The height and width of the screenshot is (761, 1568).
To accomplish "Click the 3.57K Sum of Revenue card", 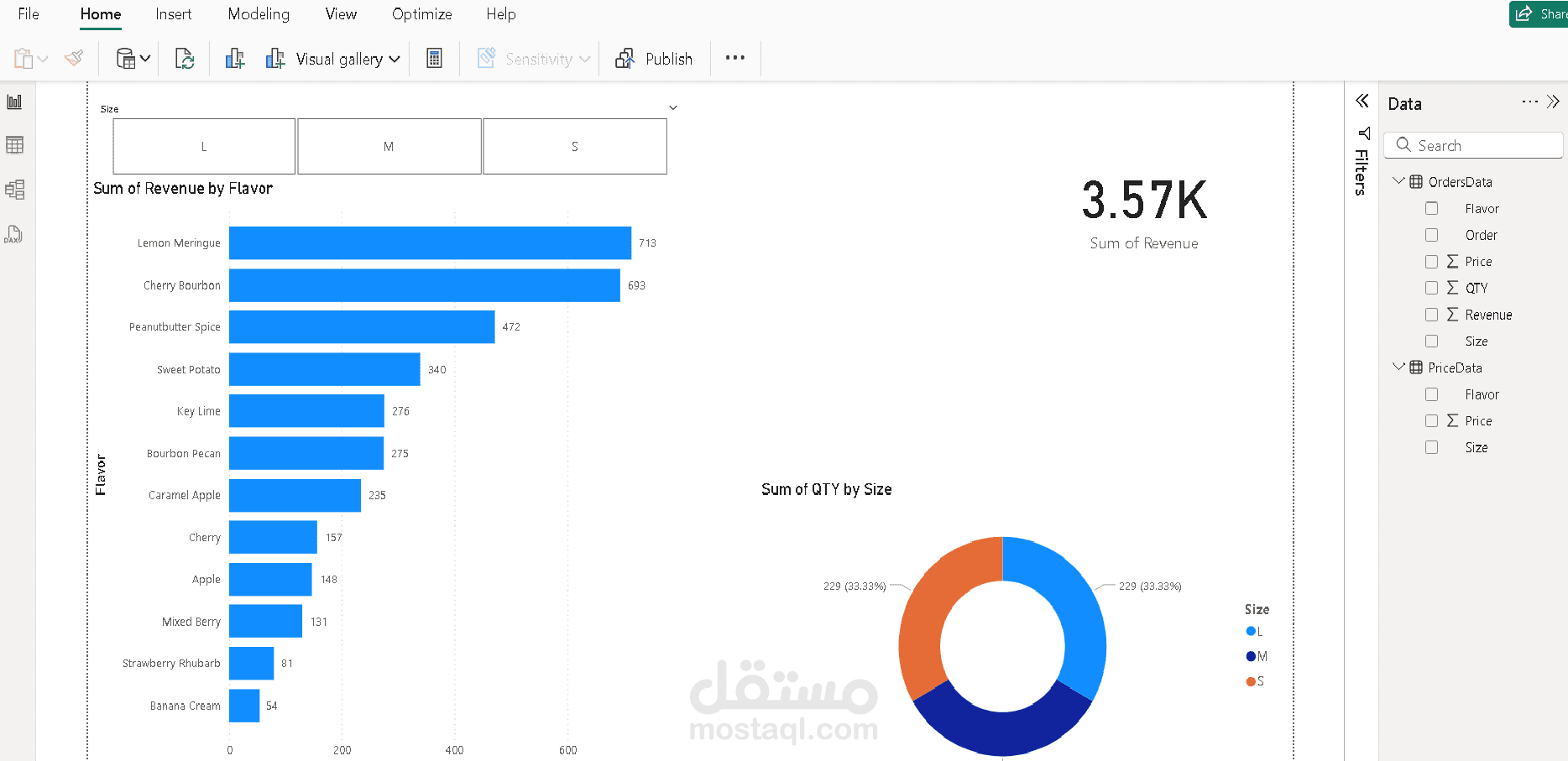I will pyautogui.click(x=1144, y=213).
